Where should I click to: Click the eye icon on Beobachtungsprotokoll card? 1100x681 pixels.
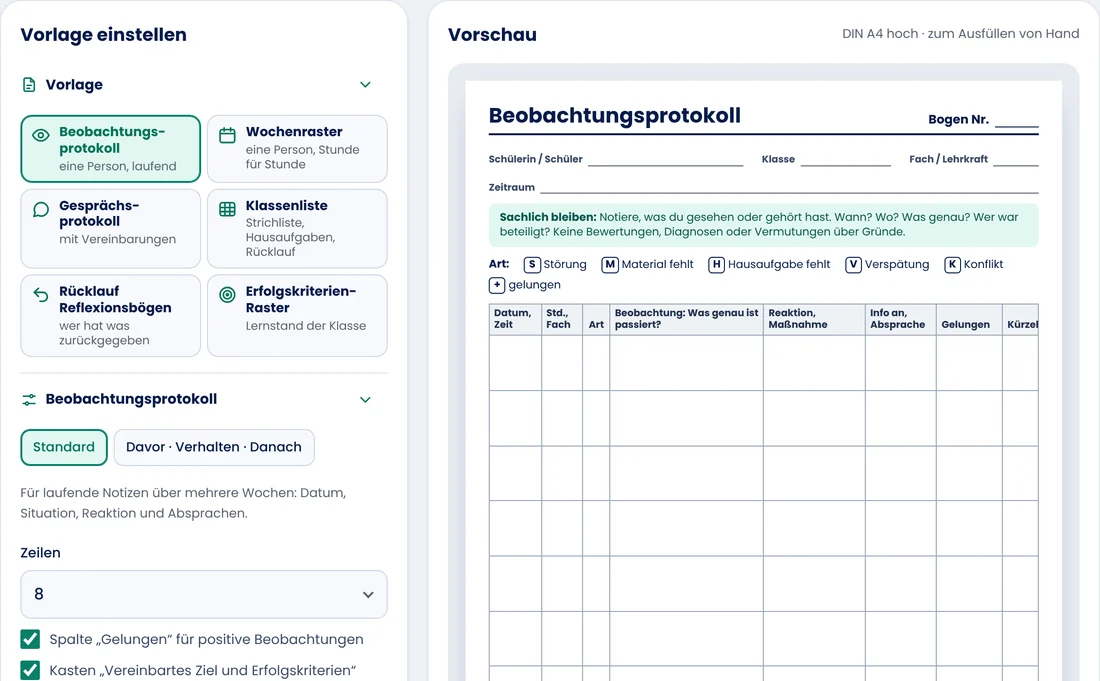[x=41, y=135]
